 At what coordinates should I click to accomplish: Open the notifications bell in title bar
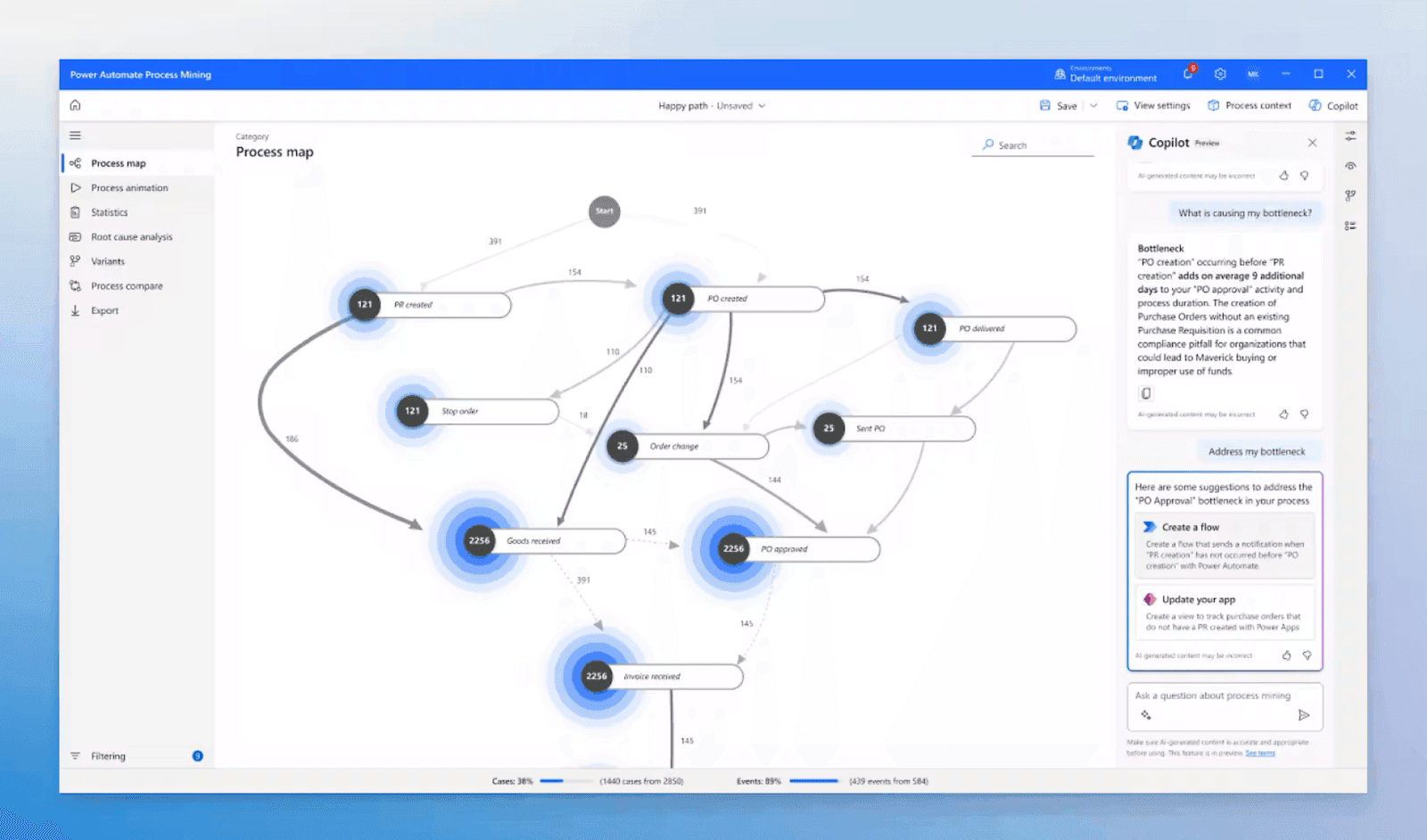pos(1188,75)
